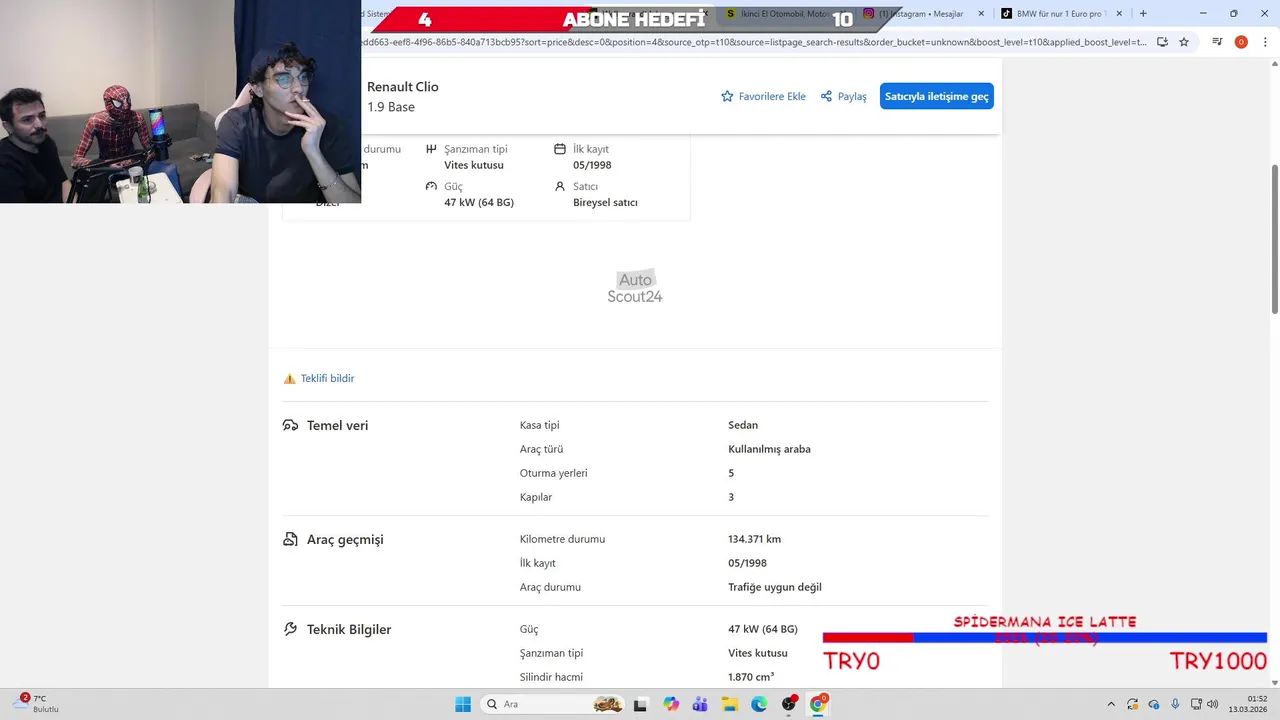Click the Paylaş share icon
The height and width of the screenshot is (720, 1280).
pyautogui.click(x=826, y=96)
